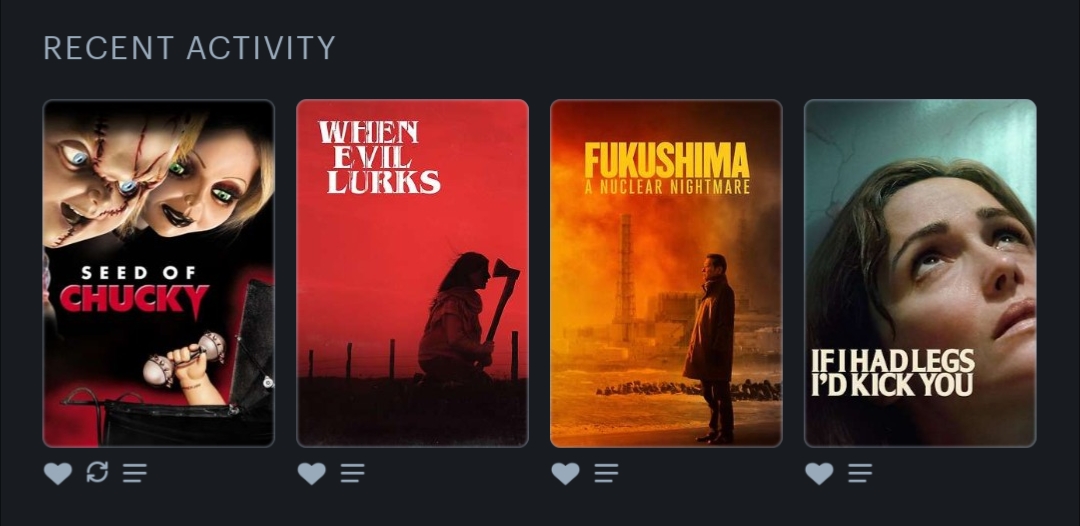
Task: Click the A Nuclear Nightmare subtitle on the poster
Action: pos(667,187)
